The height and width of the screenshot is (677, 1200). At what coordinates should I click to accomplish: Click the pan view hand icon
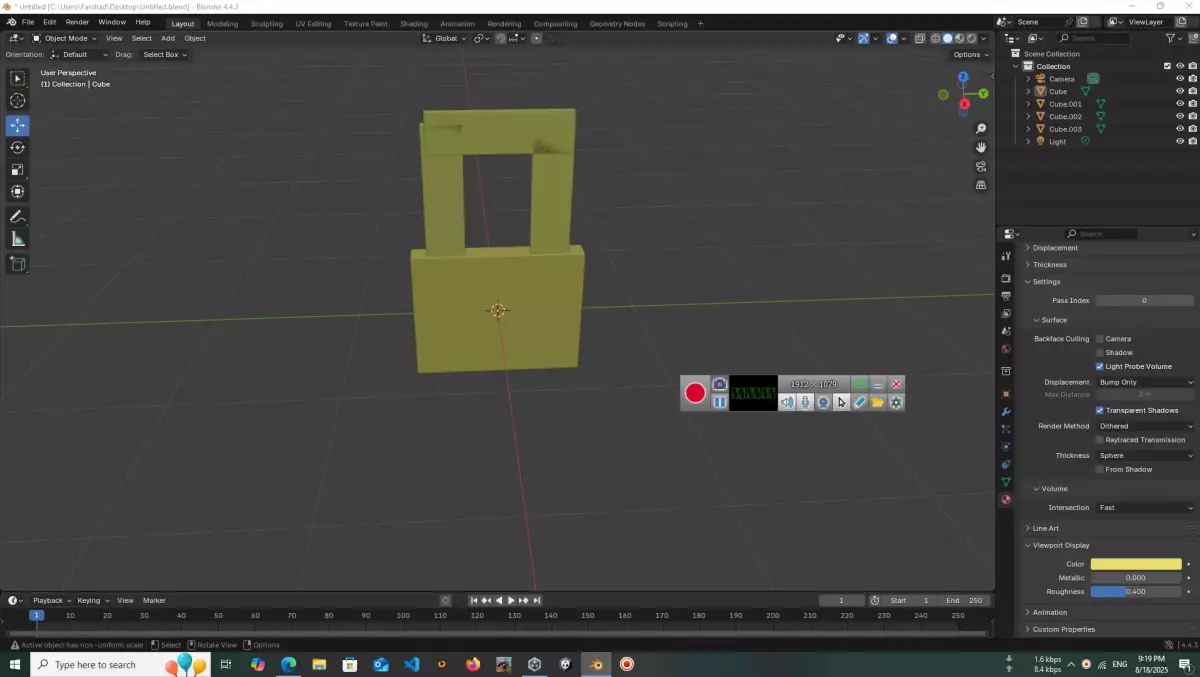[981, 147]
